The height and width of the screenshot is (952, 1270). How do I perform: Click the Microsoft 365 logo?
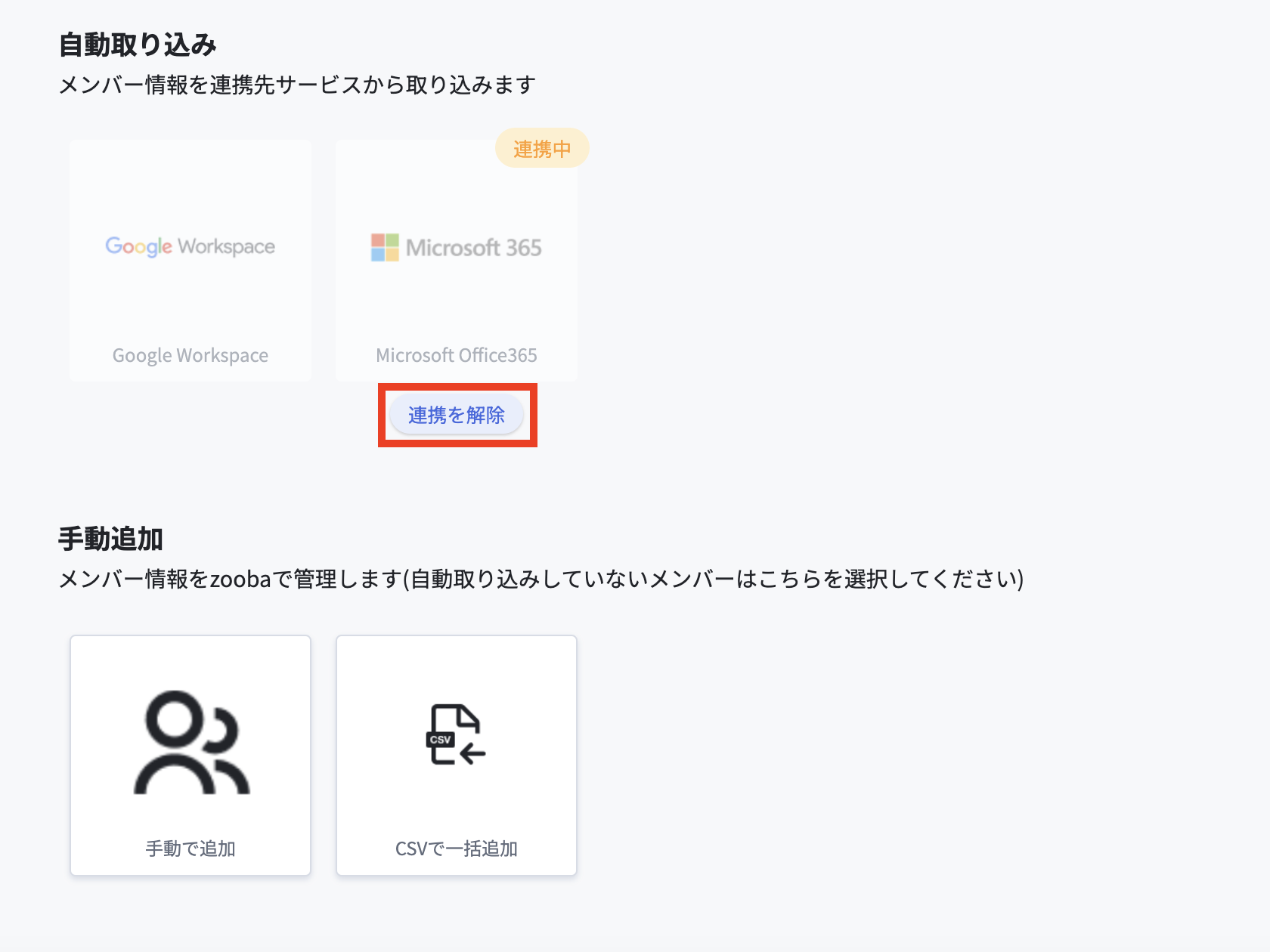click(x=457, y=247)
